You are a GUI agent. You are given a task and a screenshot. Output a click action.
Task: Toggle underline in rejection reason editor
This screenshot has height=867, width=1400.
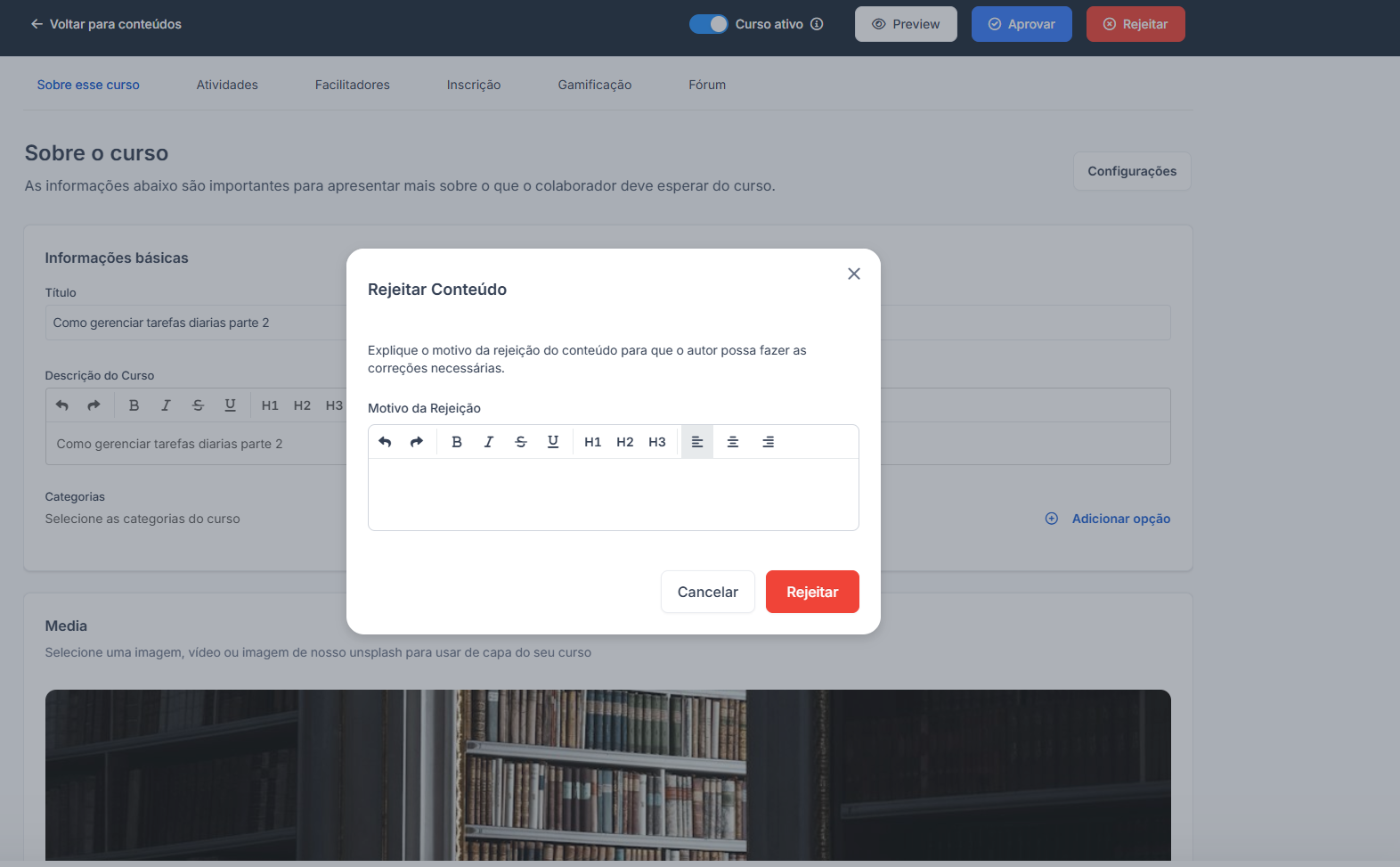coord(553,442)
